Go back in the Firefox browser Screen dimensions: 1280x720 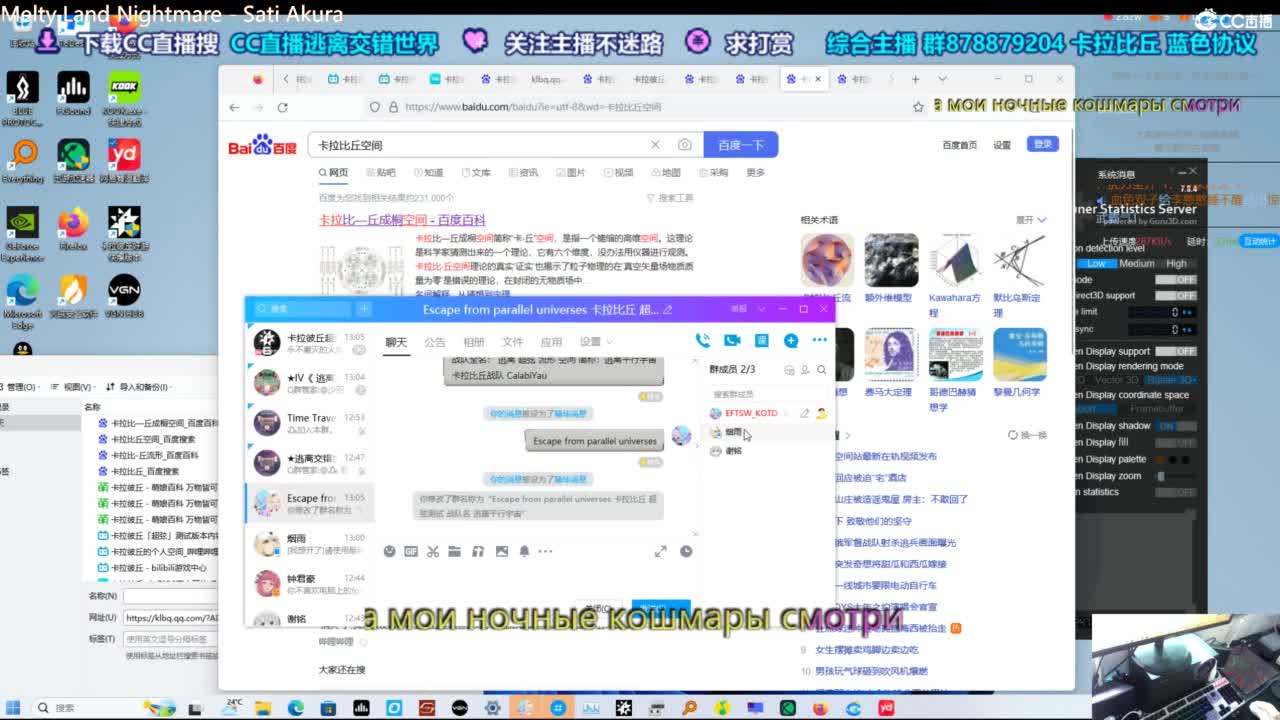click(234, 107)
